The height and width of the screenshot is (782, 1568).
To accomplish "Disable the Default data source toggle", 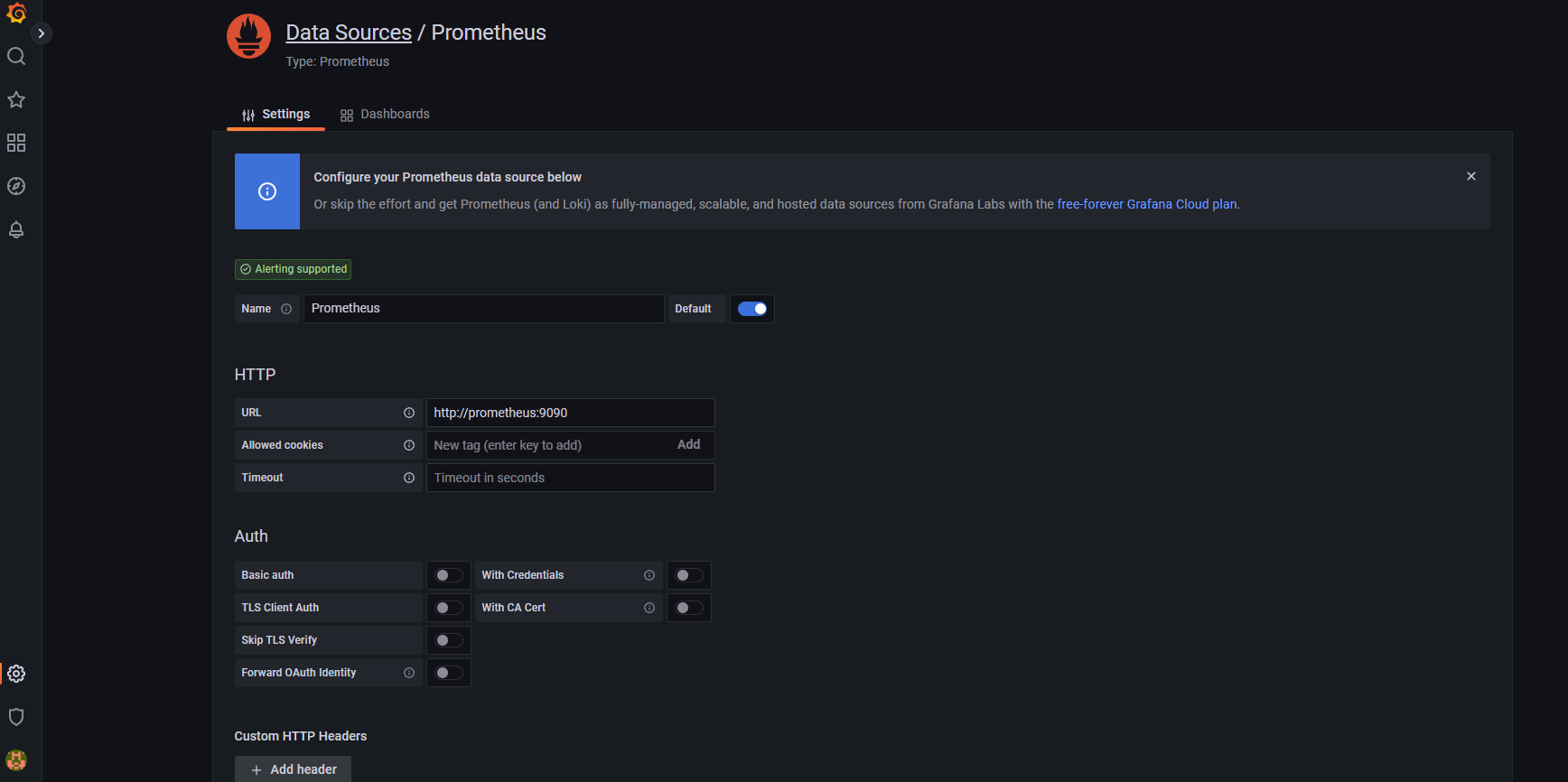I will click(x=752, y=309).
